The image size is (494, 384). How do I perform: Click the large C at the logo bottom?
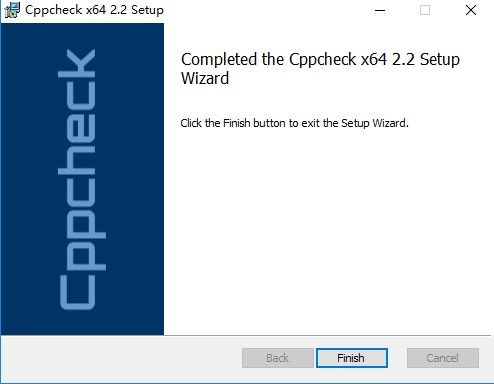pos(77,293)
